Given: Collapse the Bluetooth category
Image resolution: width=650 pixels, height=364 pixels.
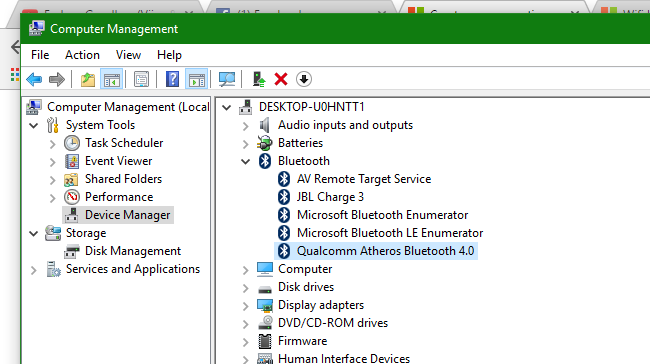Looking at the screenshot, I should click(x=245, y=161).
